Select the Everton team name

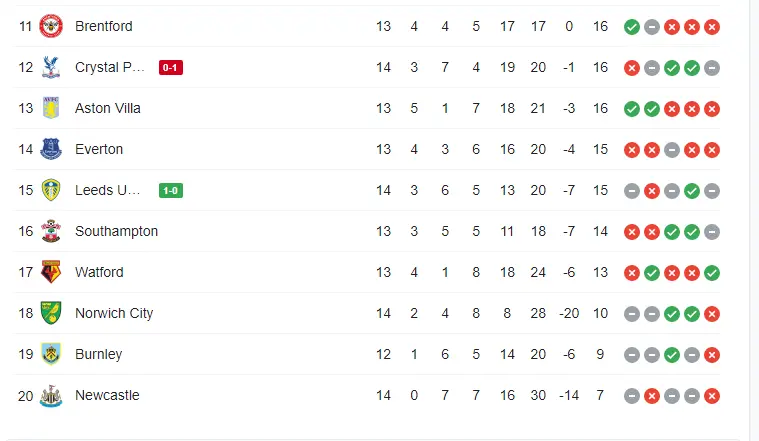point(99,150)
